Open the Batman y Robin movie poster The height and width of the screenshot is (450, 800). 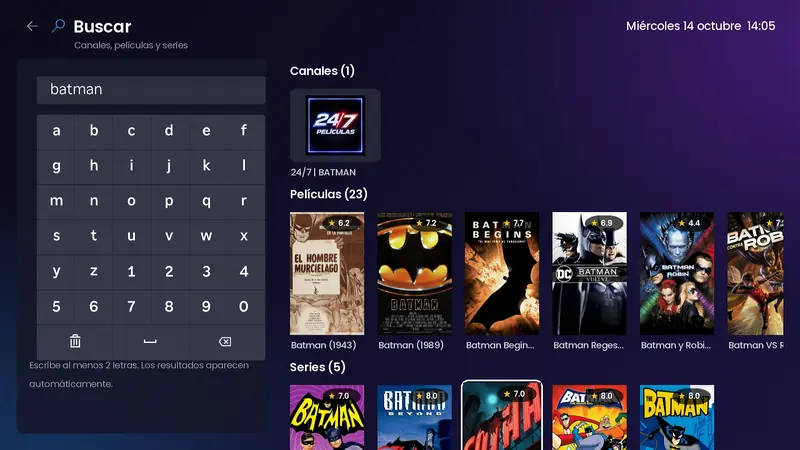pyautogui.click(x=677, y=273)
